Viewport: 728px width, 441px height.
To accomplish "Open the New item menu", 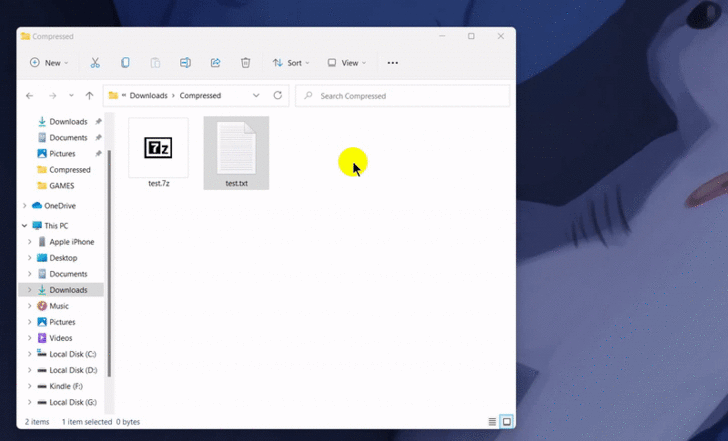I will [x=49, y=63].
